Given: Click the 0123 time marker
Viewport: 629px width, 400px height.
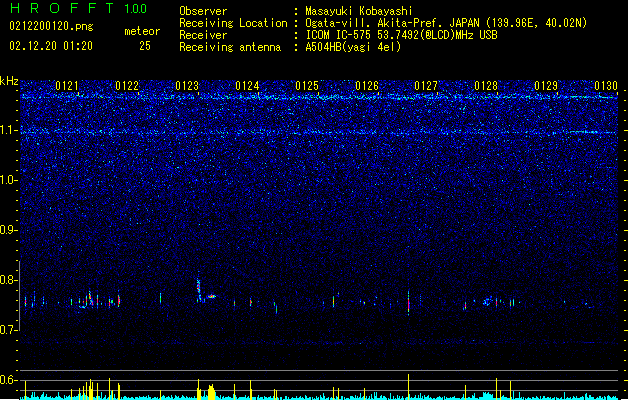Looking at the screenshot, I should click(x=187, y=86).
